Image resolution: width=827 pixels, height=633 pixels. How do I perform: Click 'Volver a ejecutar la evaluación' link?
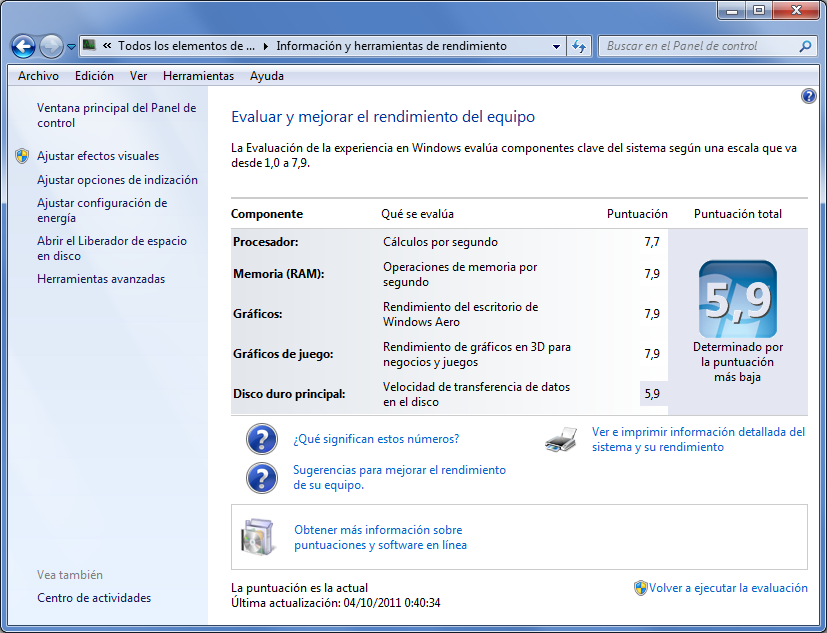727,588
